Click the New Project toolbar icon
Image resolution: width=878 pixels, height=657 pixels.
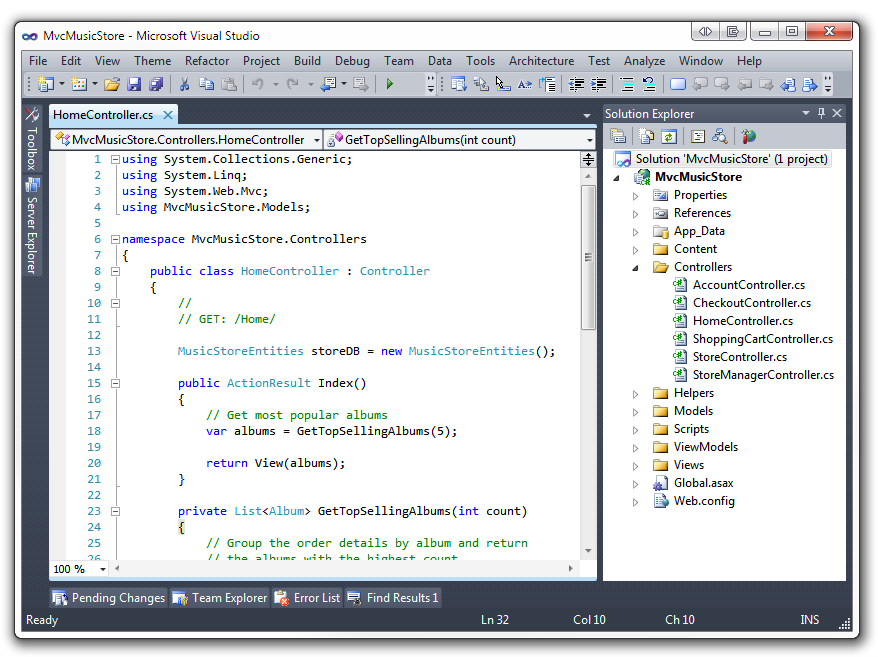[x=45, y=84]
